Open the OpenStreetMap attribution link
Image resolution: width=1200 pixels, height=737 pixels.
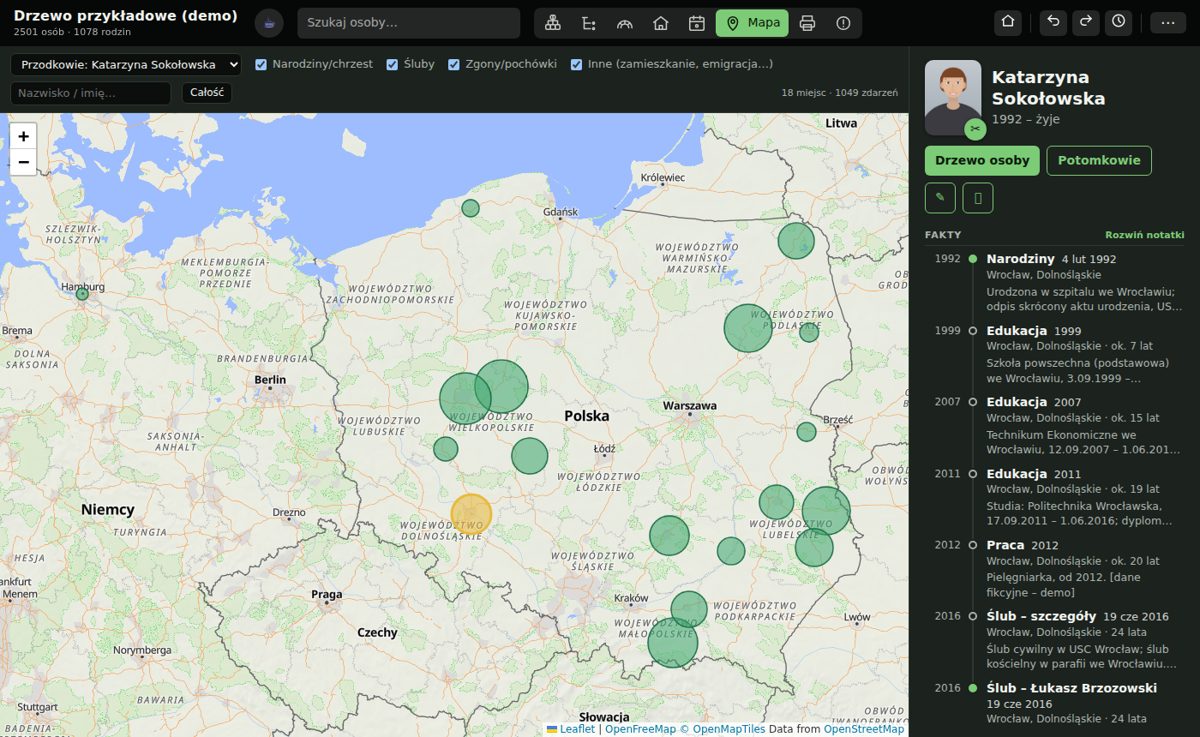point(864,729)
